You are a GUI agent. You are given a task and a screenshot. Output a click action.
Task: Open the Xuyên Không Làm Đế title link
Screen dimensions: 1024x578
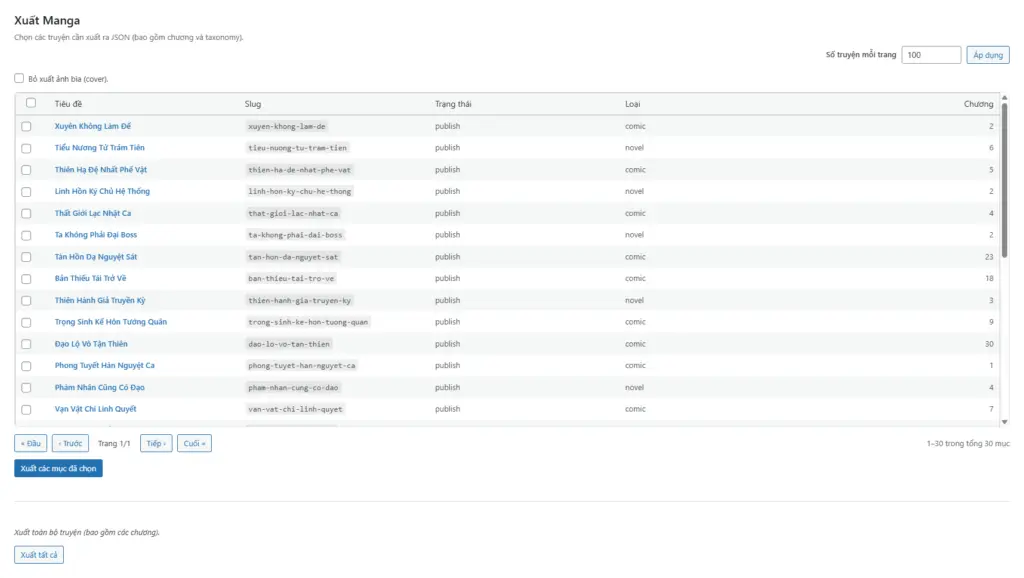coord(93,126)
